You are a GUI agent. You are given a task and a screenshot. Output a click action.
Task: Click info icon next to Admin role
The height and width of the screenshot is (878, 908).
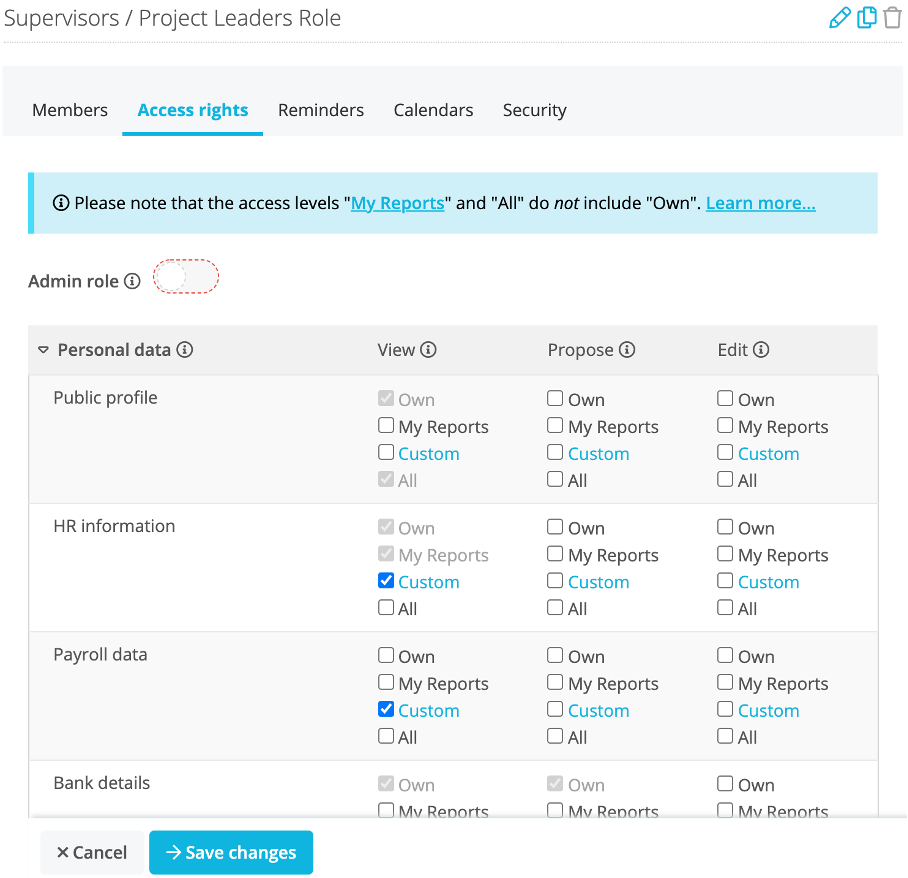[133, 281]
